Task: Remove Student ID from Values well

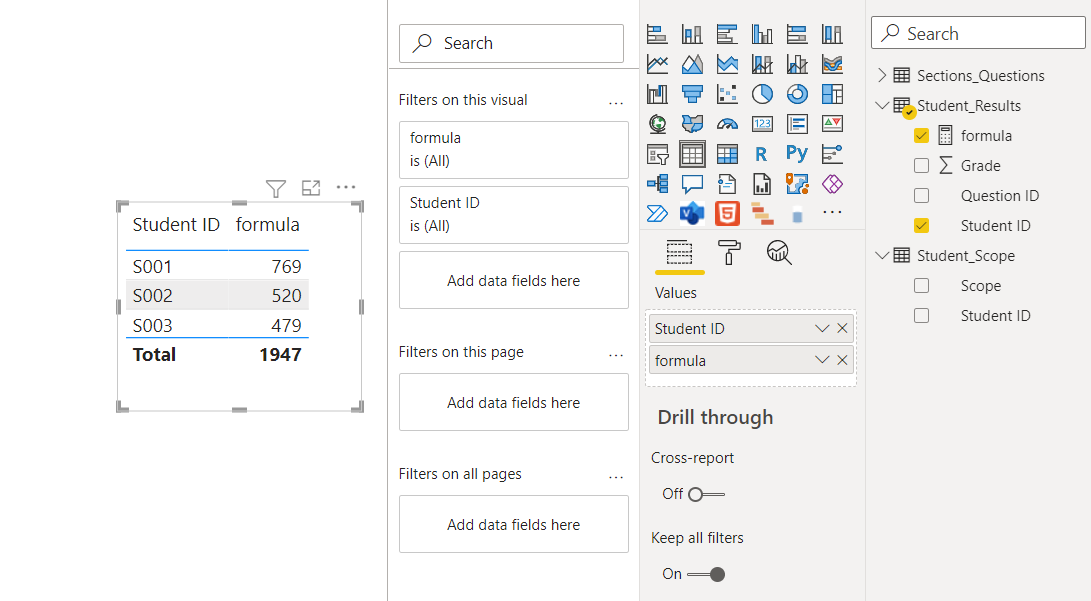Action: 842,328
